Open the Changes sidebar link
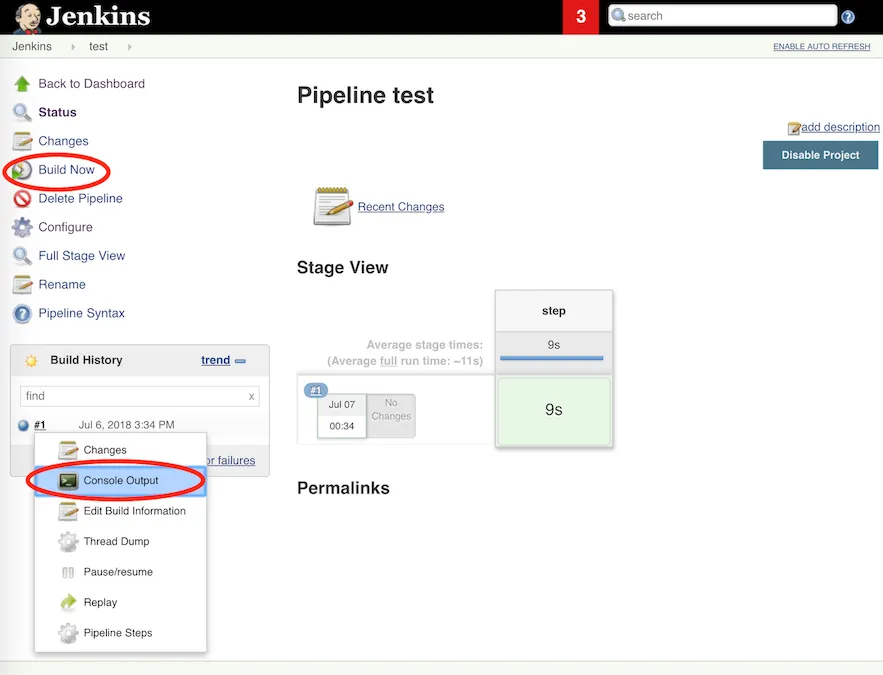The width and height of the screenshot is (883, 675). pyautogui.click(x=63, y=141)
